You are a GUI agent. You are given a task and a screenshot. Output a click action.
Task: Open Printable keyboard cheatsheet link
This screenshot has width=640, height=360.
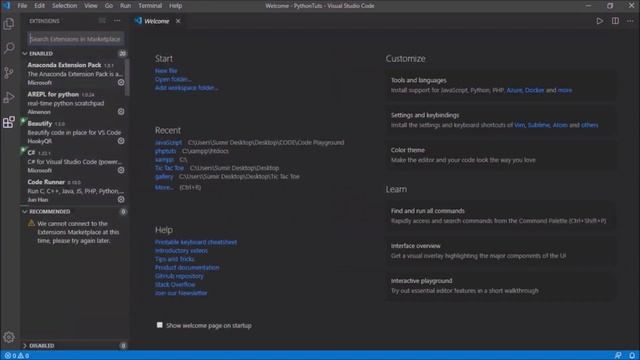tap(196, 242)
